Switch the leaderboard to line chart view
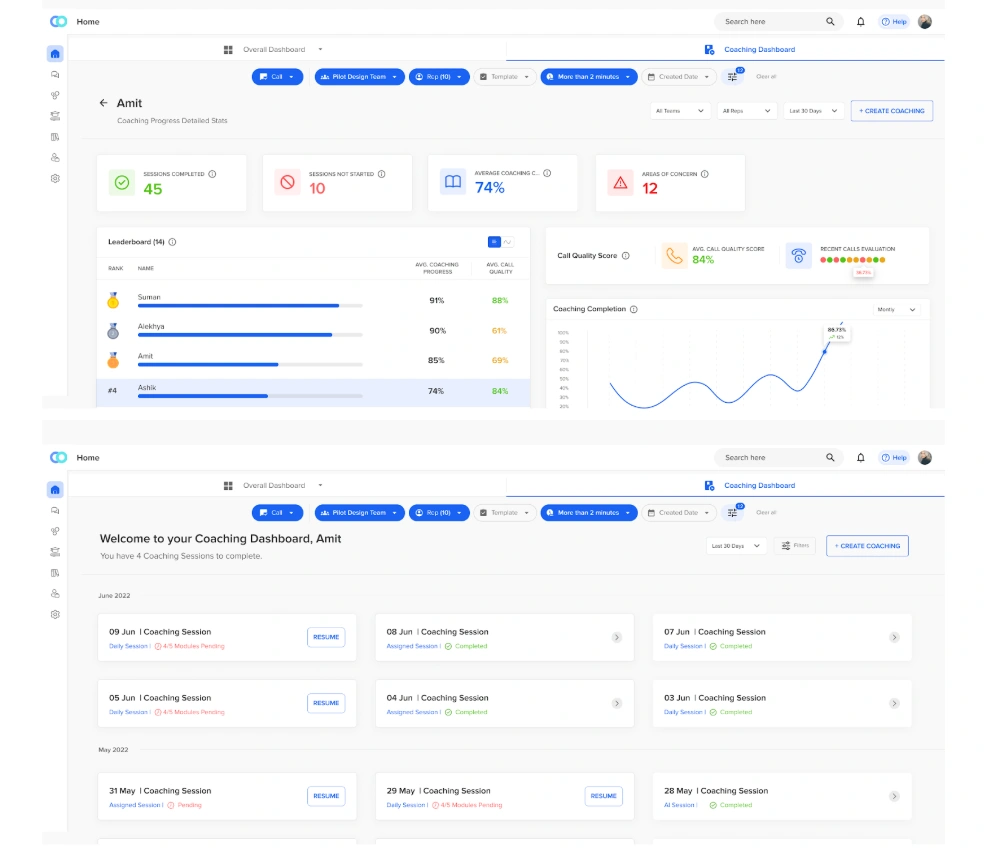This screenshot has height=854, width=990. coord(507,242)
